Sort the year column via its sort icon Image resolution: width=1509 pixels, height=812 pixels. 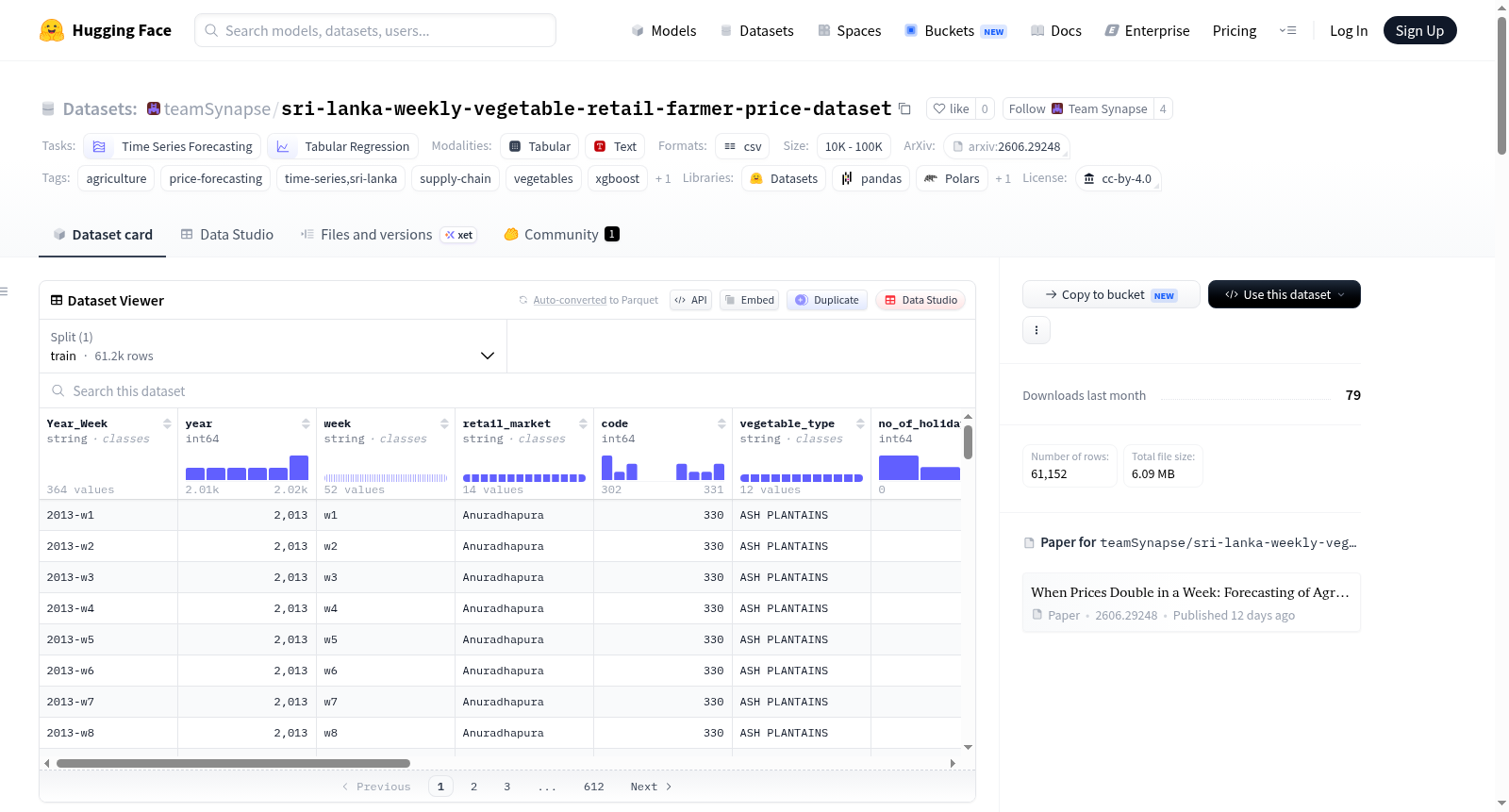click(306, 423)
